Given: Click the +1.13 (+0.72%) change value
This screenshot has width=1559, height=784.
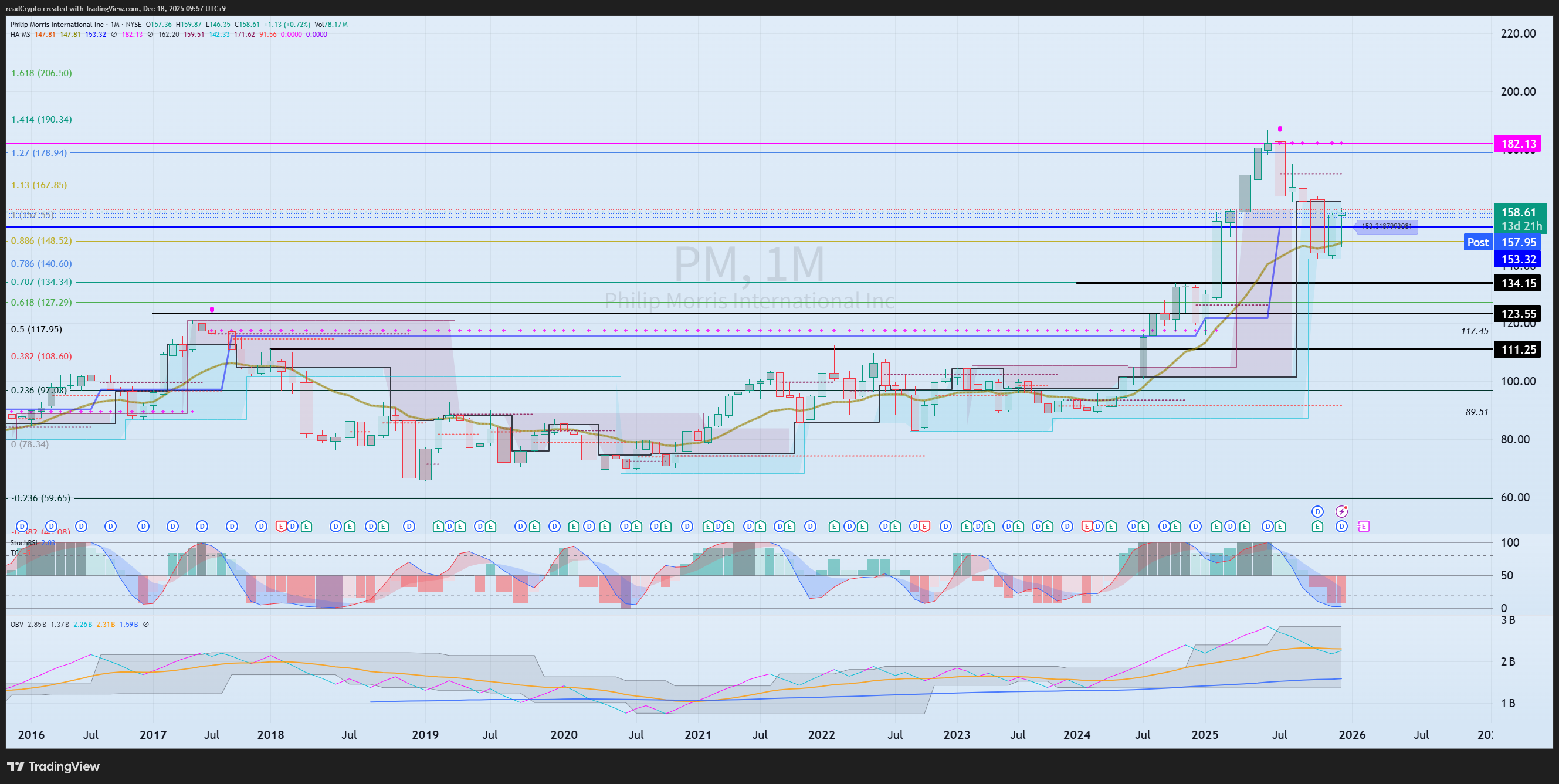Looking at the screenshot, I should [x=287, y=25].
